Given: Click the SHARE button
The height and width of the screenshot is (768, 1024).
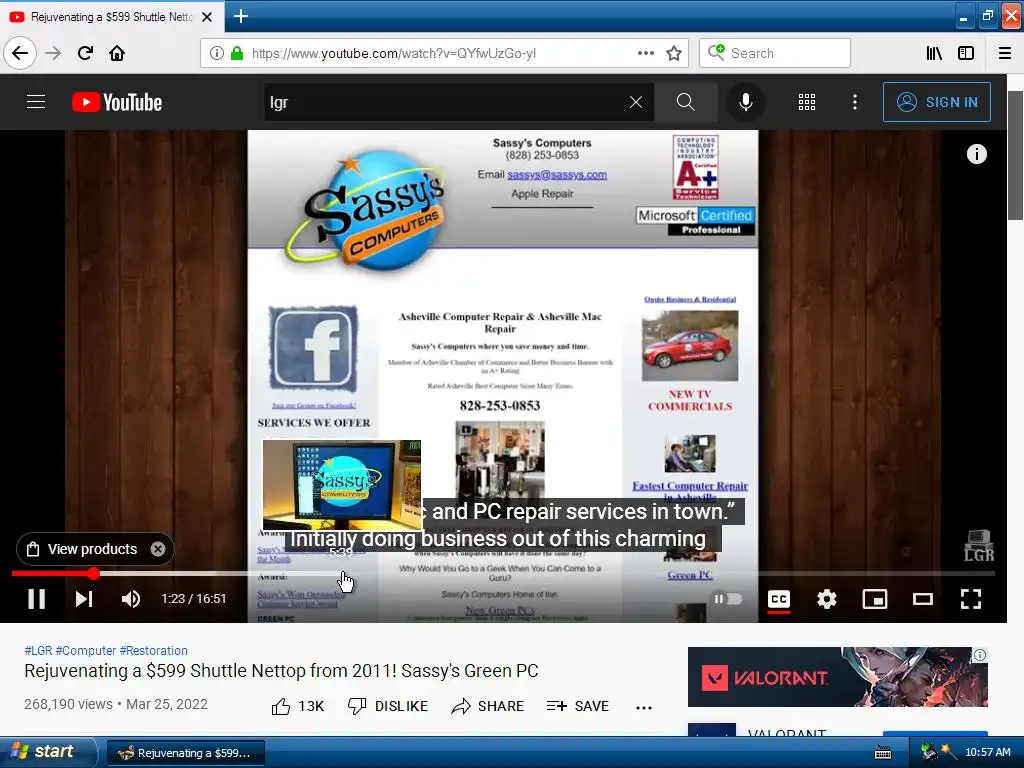Looking at the screenshot, I should (x=488, y=706).
